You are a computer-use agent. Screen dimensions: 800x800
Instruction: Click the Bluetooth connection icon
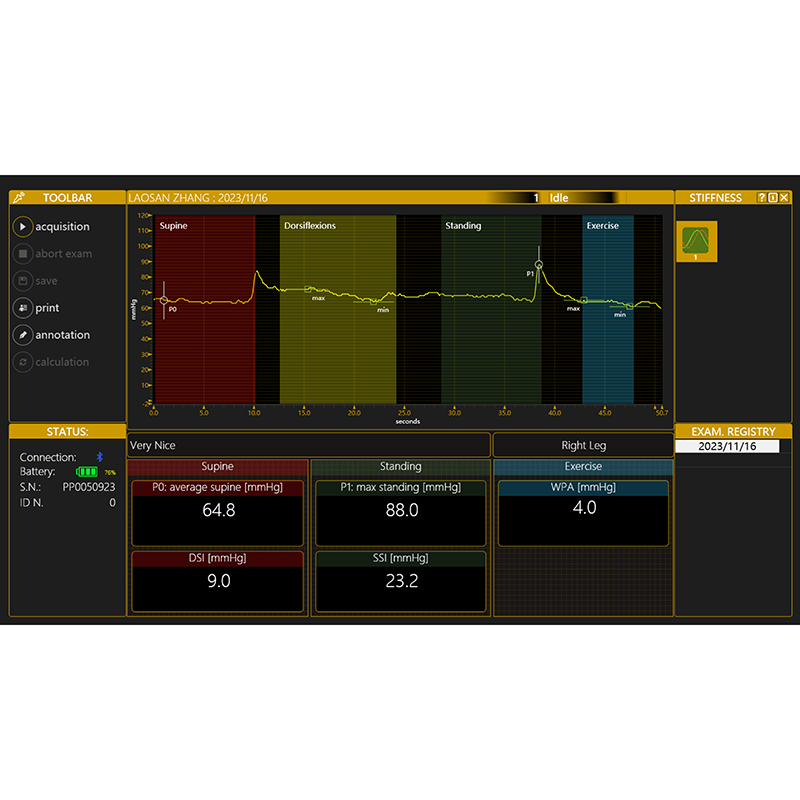99,457
